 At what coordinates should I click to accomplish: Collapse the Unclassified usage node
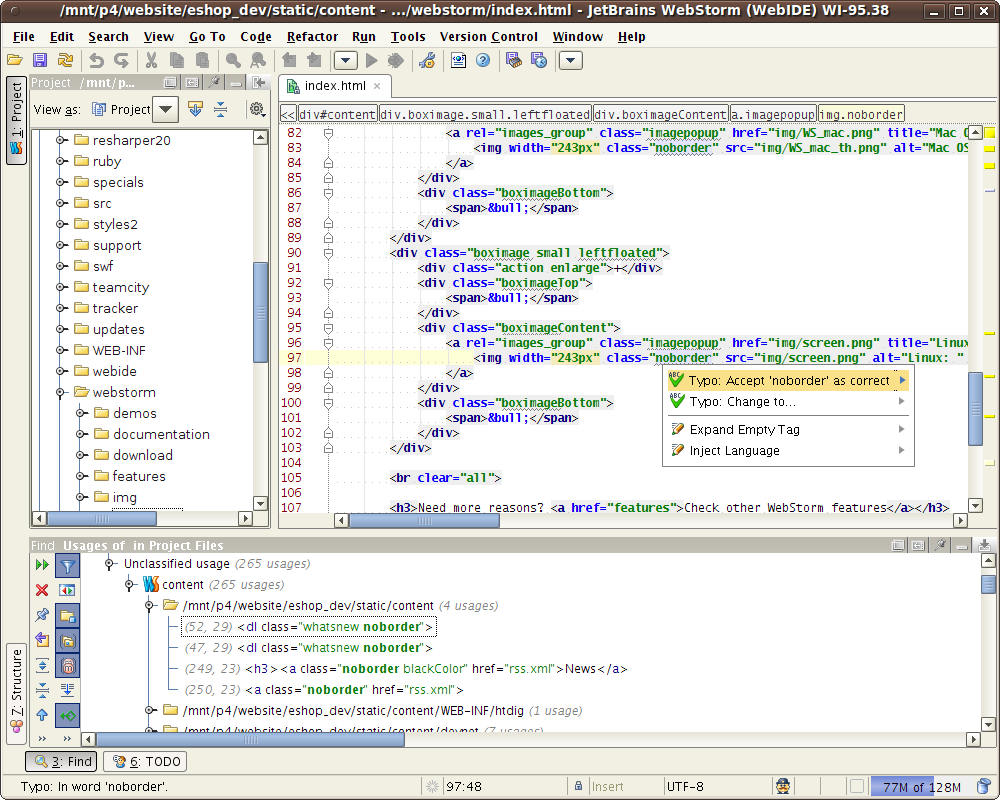[x=110, y=564]
